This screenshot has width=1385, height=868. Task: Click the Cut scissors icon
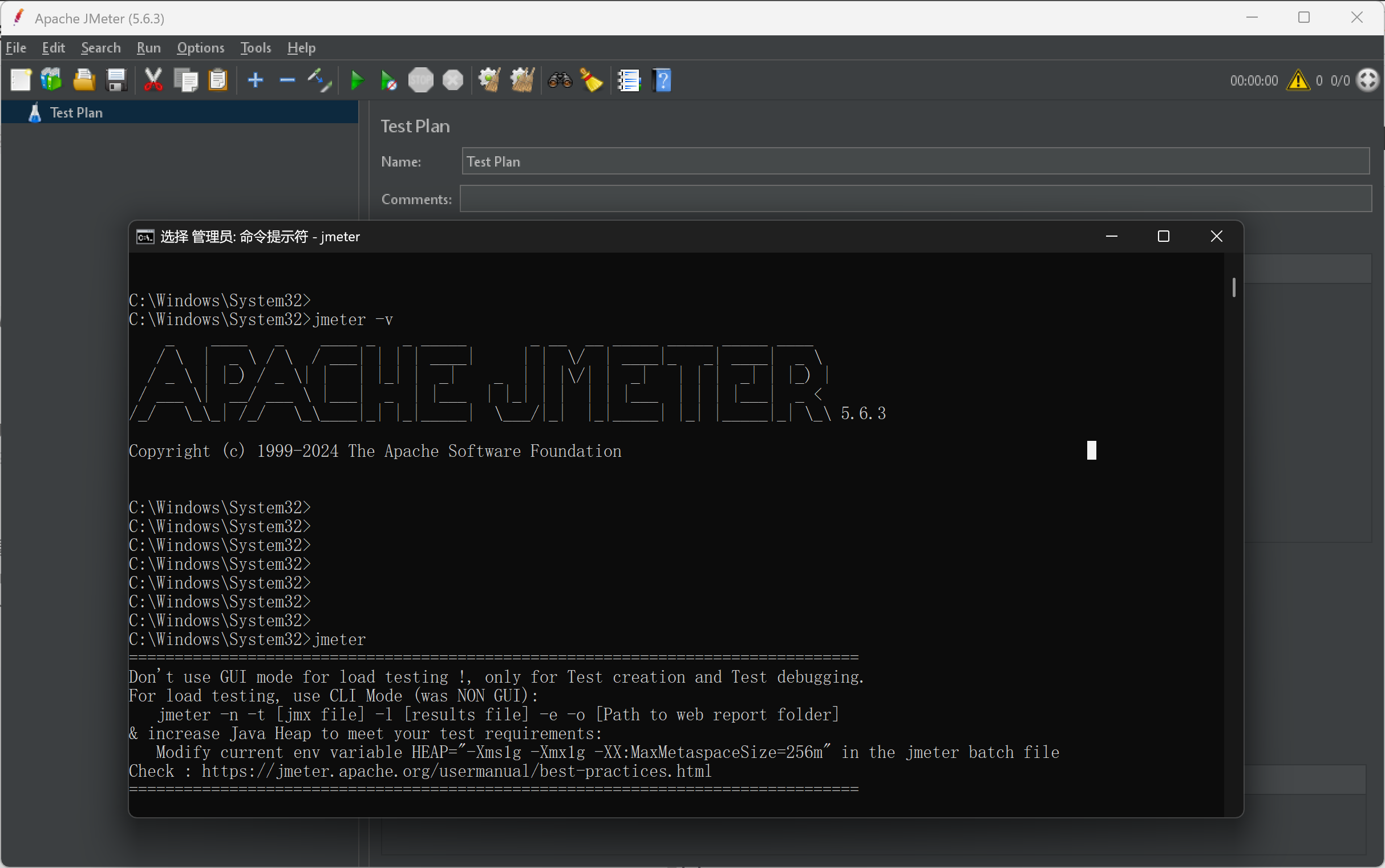point(153,80)
